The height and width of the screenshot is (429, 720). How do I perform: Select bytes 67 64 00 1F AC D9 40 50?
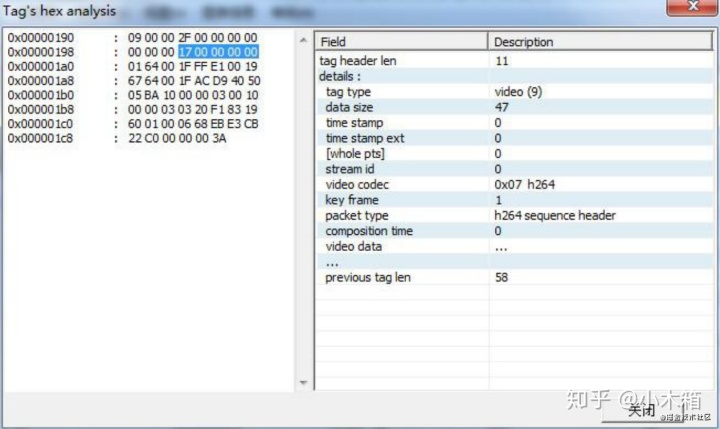click(x=194, y=81)
